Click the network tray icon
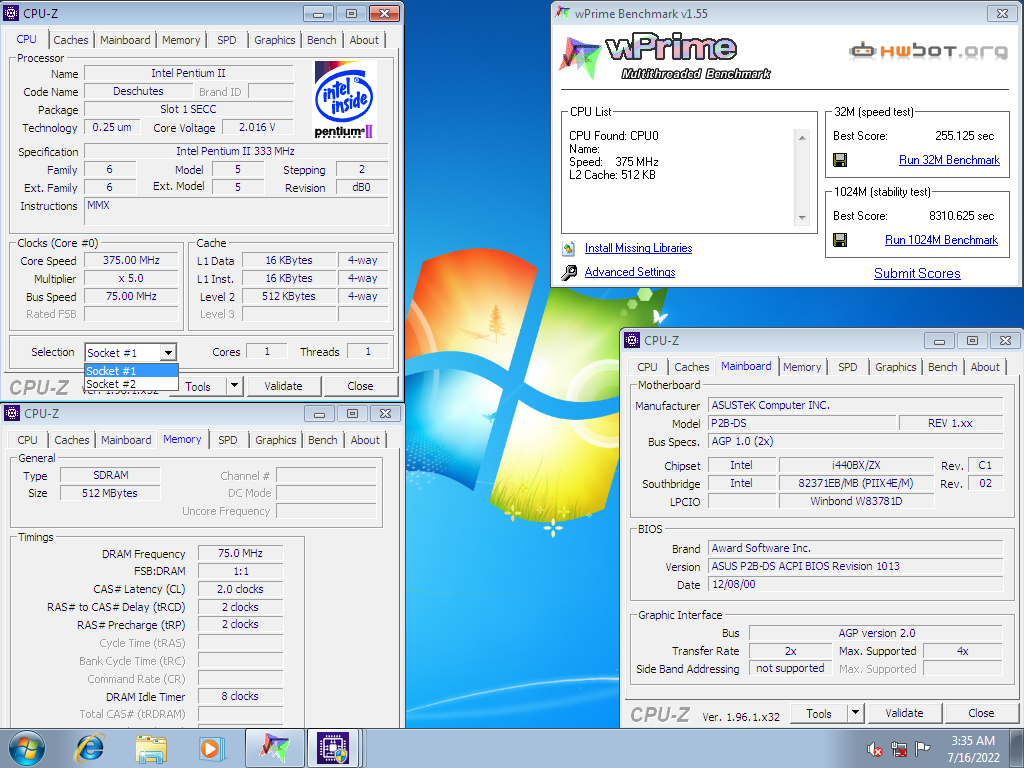This screenshot has height=768, width=1024. click(x=899, y=749)
